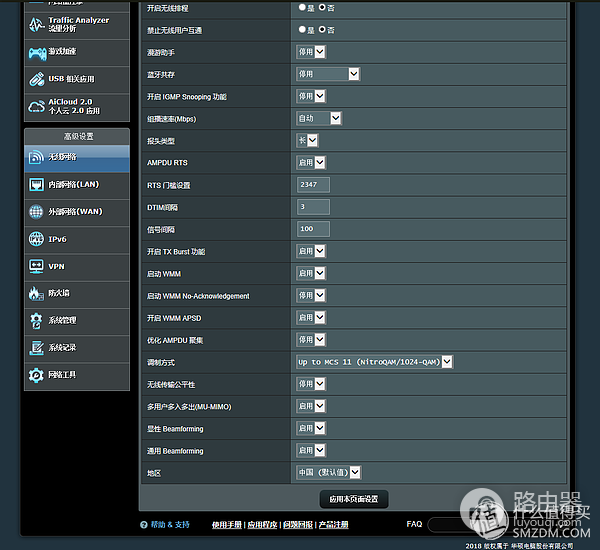Click the RTS 门槛设置 value field

tap(313, 185)
